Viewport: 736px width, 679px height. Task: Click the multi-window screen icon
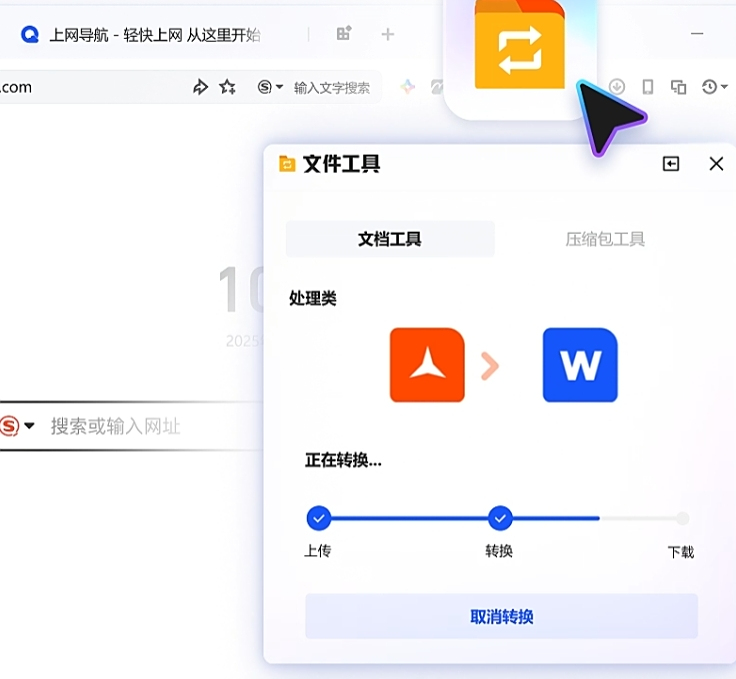pyautogui.click(x=678, y=87)
